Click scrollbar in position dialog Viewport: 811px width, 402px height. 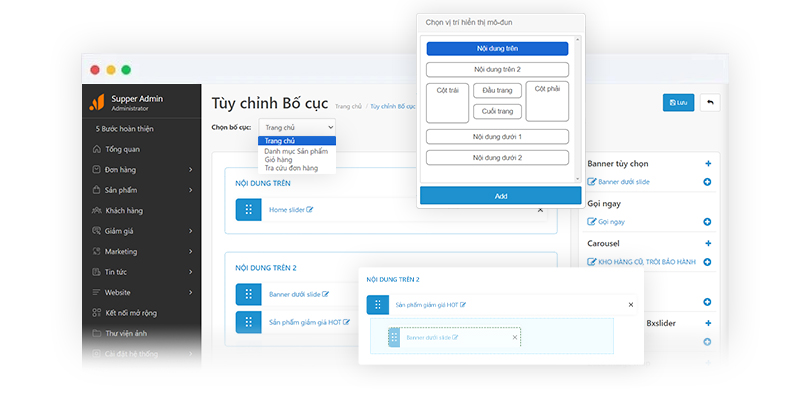coord(578,109)
